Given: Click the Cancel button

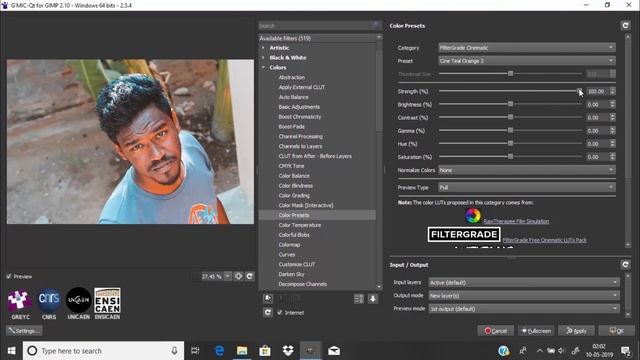Looking at the screenshot, I should pos(496,331).
